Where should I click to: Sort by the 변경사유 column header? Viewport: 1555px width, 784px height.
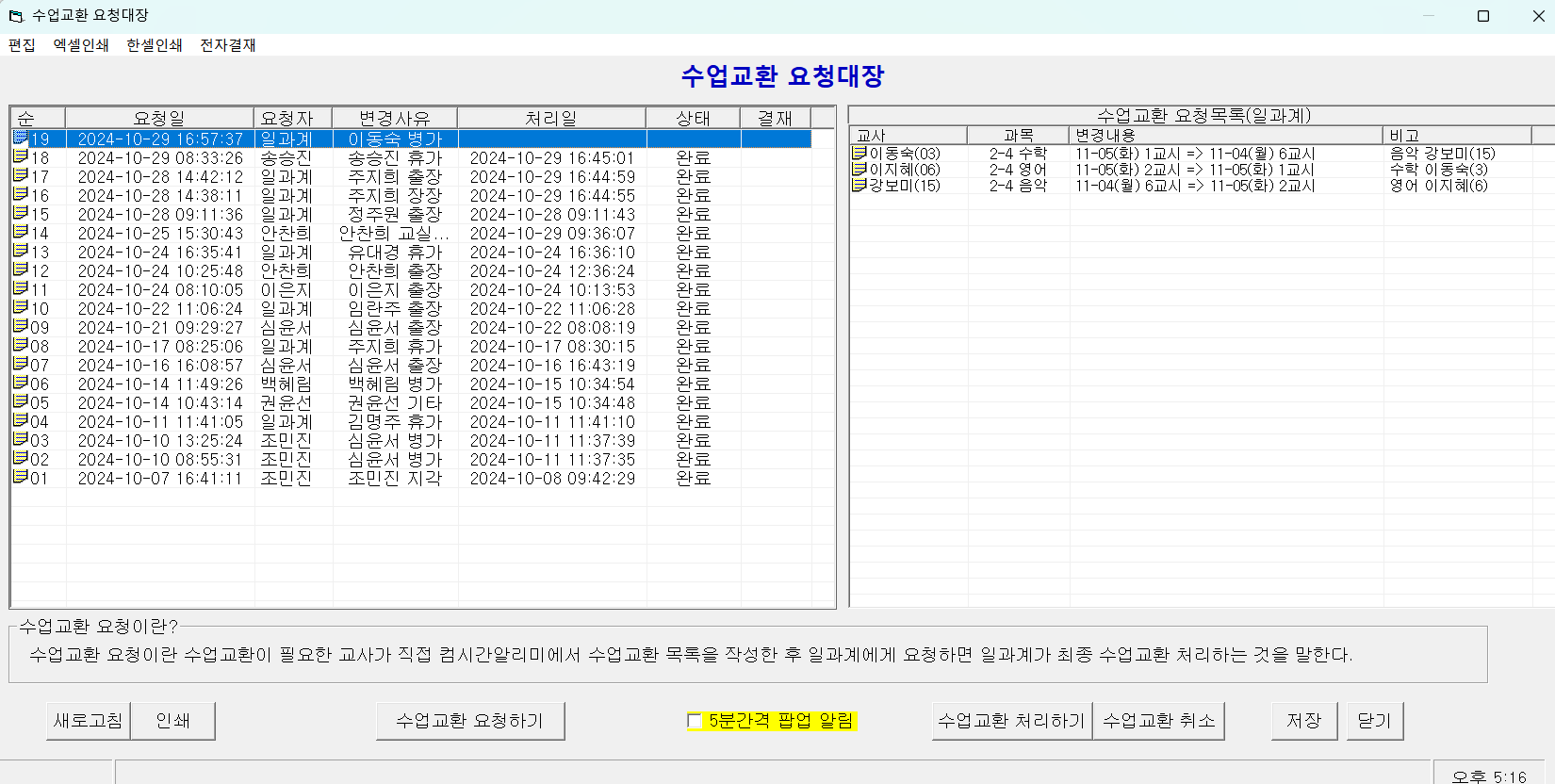click(395, 118)
